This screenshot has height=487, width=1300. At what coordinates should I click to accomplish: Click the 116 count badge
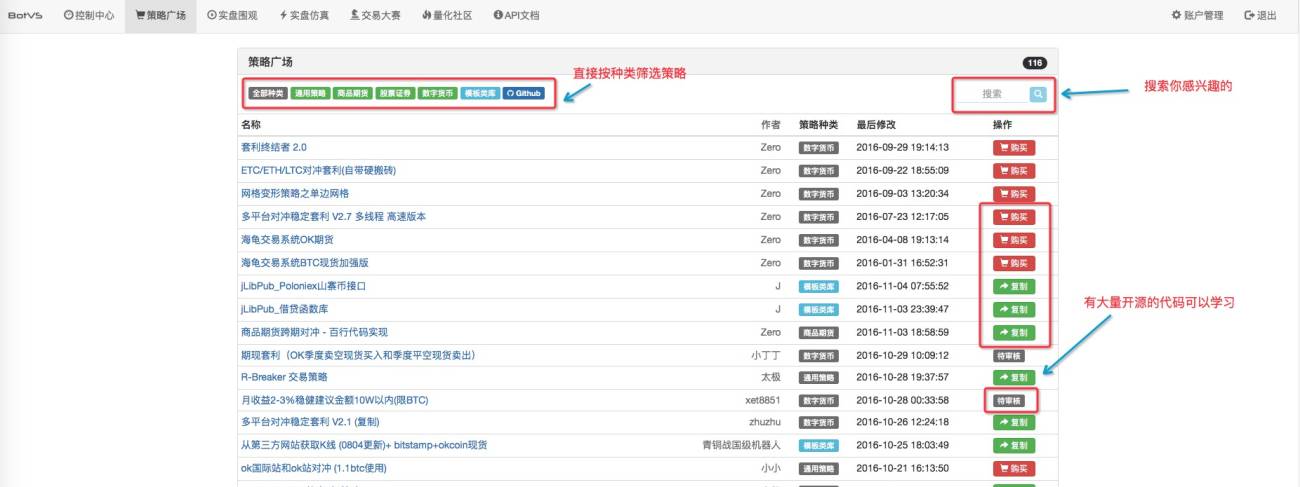1035,62
